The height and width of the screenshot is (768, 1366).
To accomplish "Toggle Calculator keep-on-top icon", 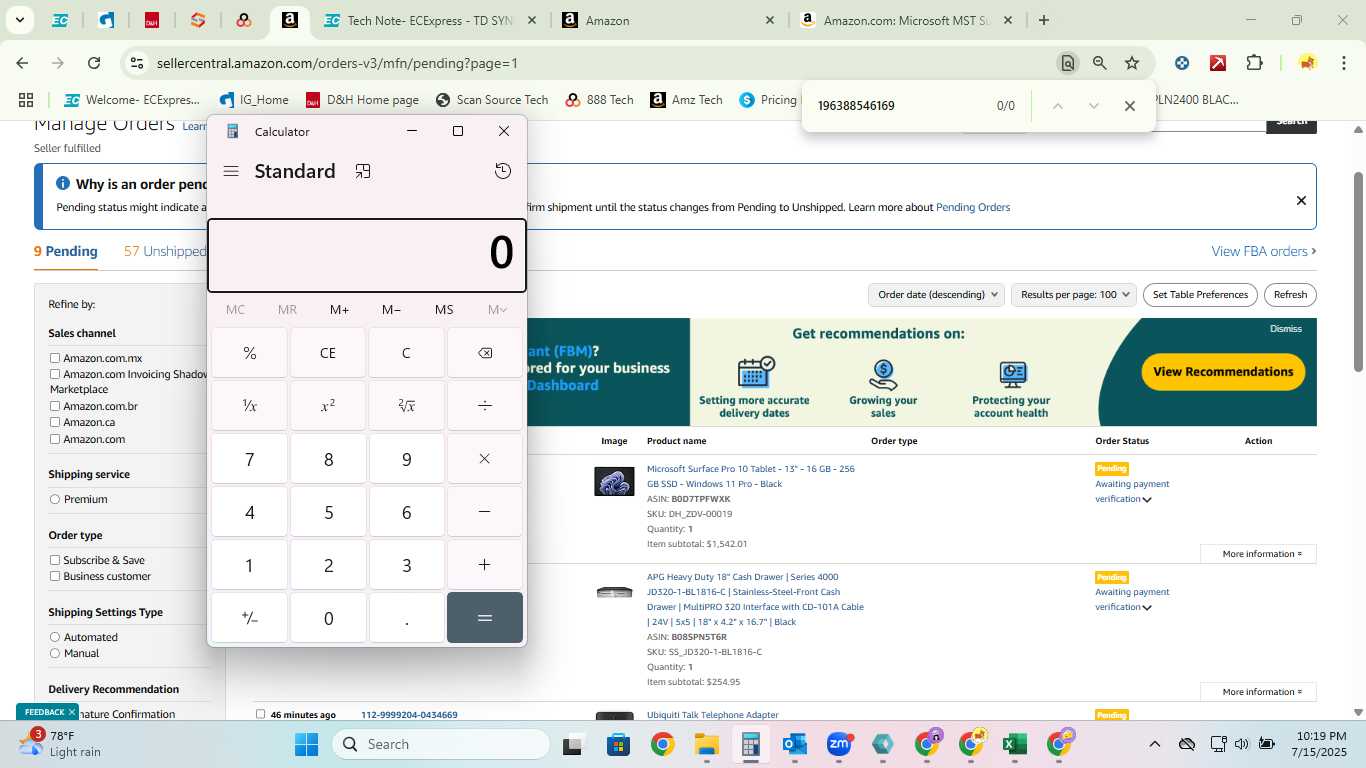I will pyautogui.click(x=363, y=171).
